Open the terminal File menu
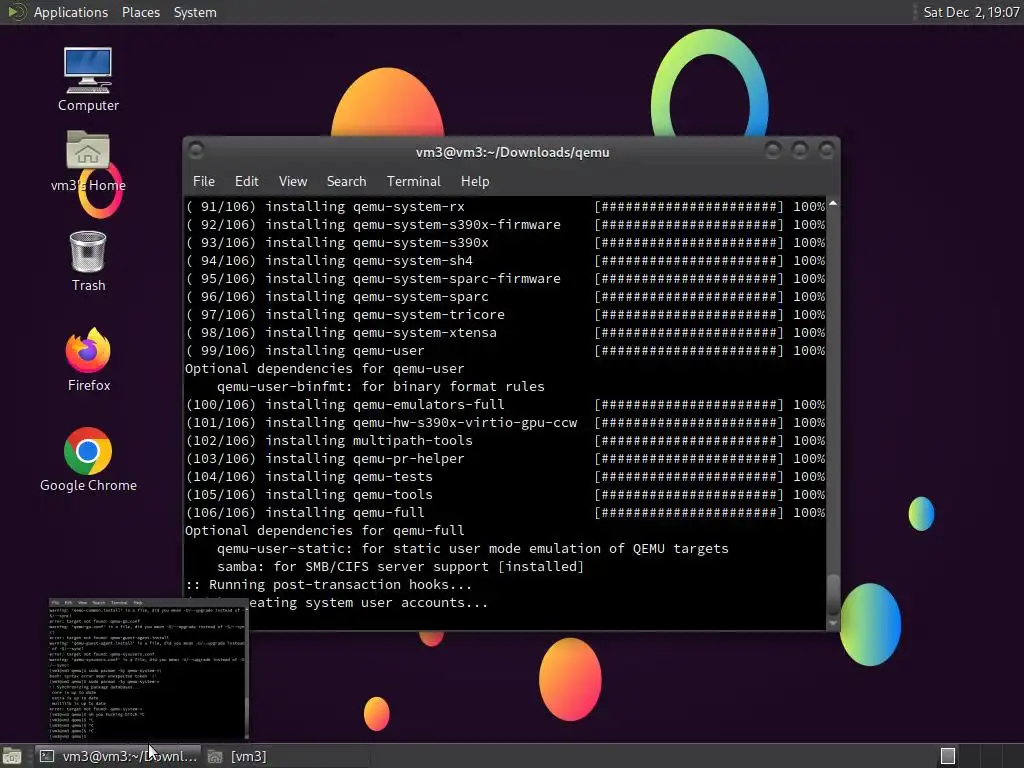 point(204,182)
